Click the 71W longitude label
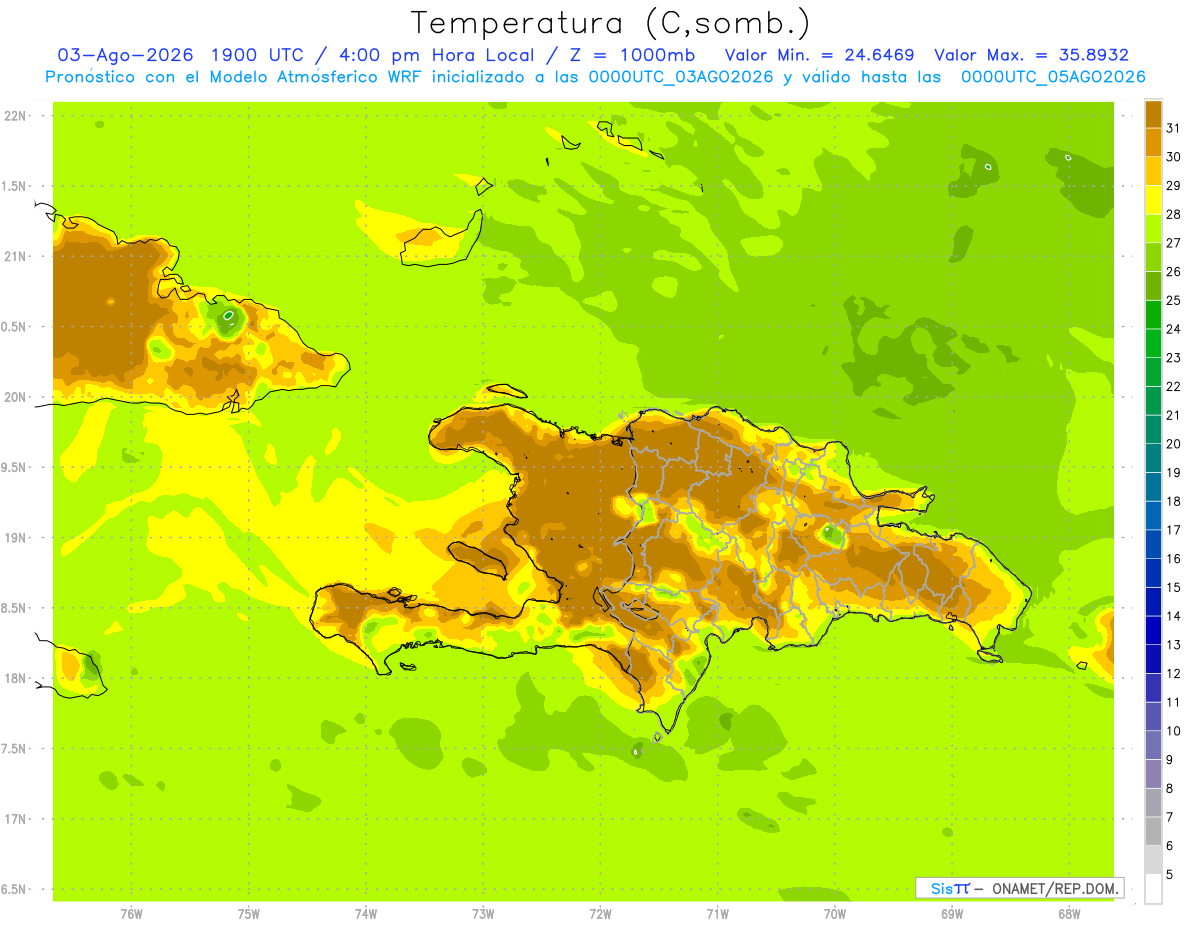Image resolution: width=1200 pixels, height=927 pixels. 717,913
